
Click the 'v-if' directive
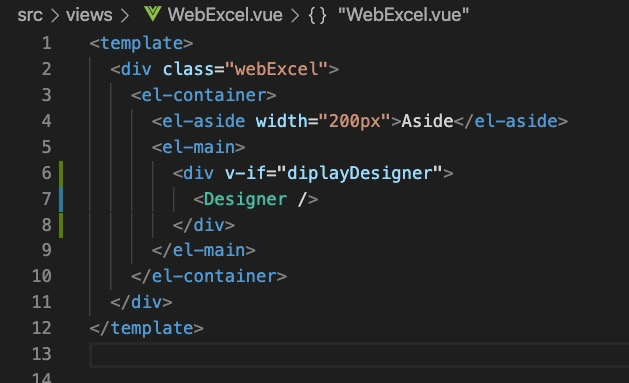pos(245,173)
